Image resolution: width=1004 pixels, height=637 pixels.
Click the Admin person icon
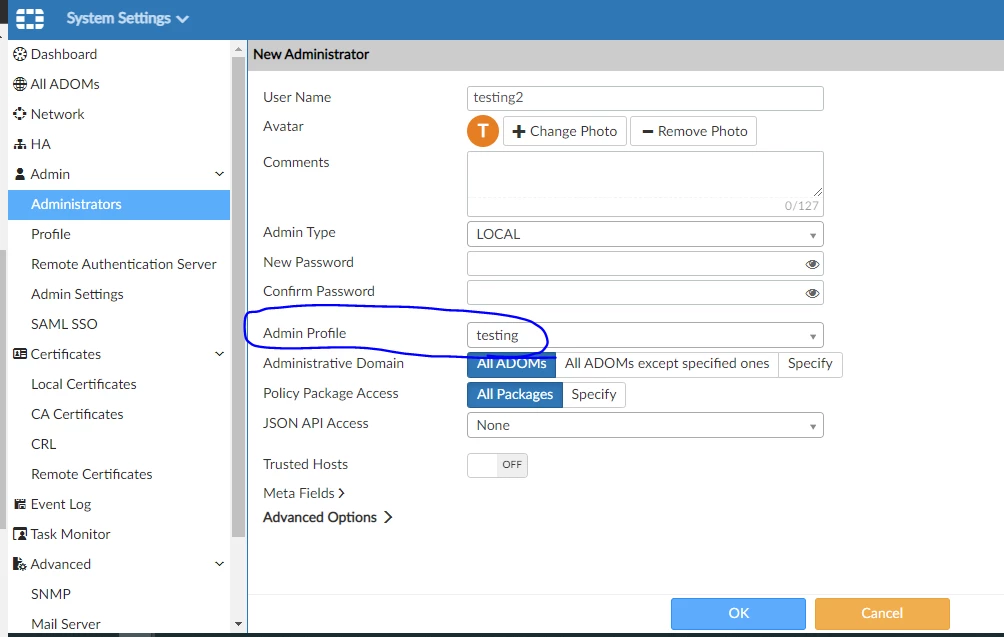coord(20,174)
